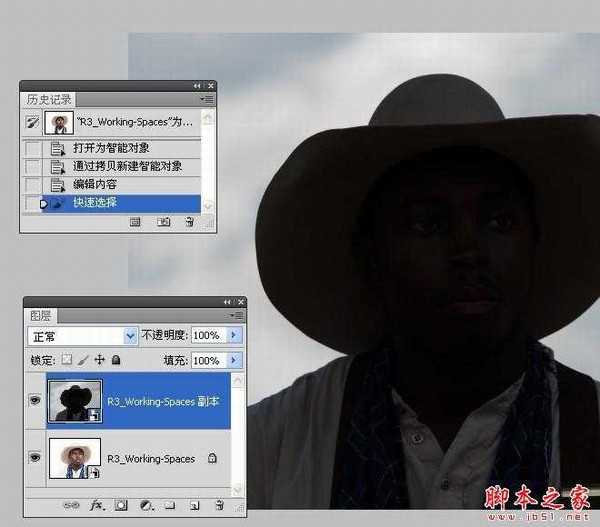Click the Layers list scroll-up arrow
This screenshot has height=527, width=600.
(x=238, y=380)
